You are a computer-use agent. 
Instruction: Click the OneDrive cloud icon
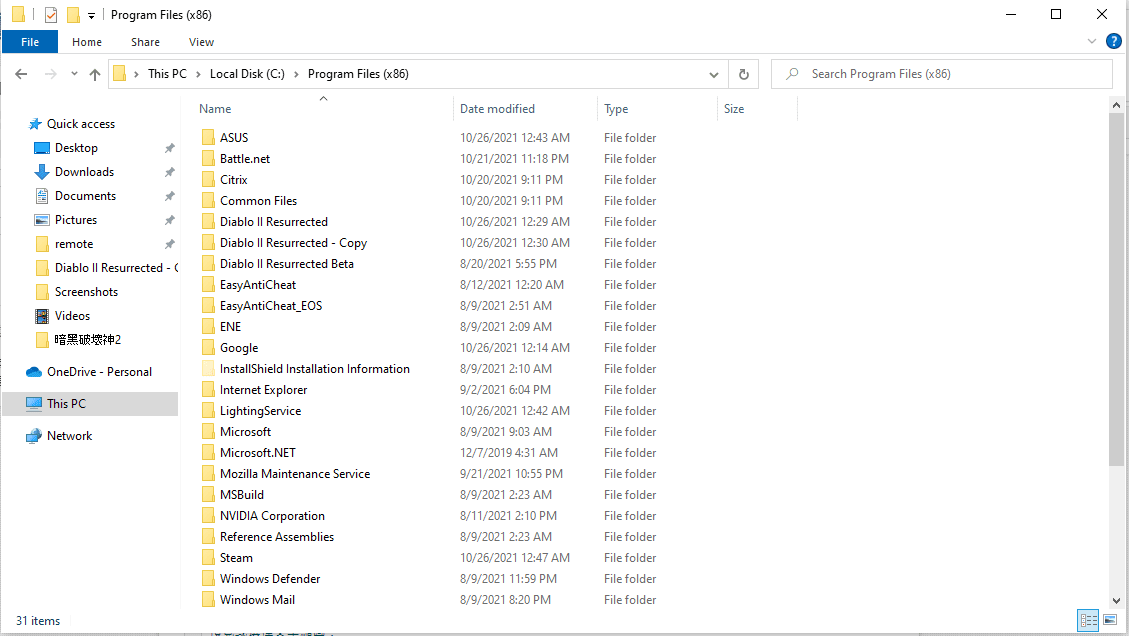34,372
